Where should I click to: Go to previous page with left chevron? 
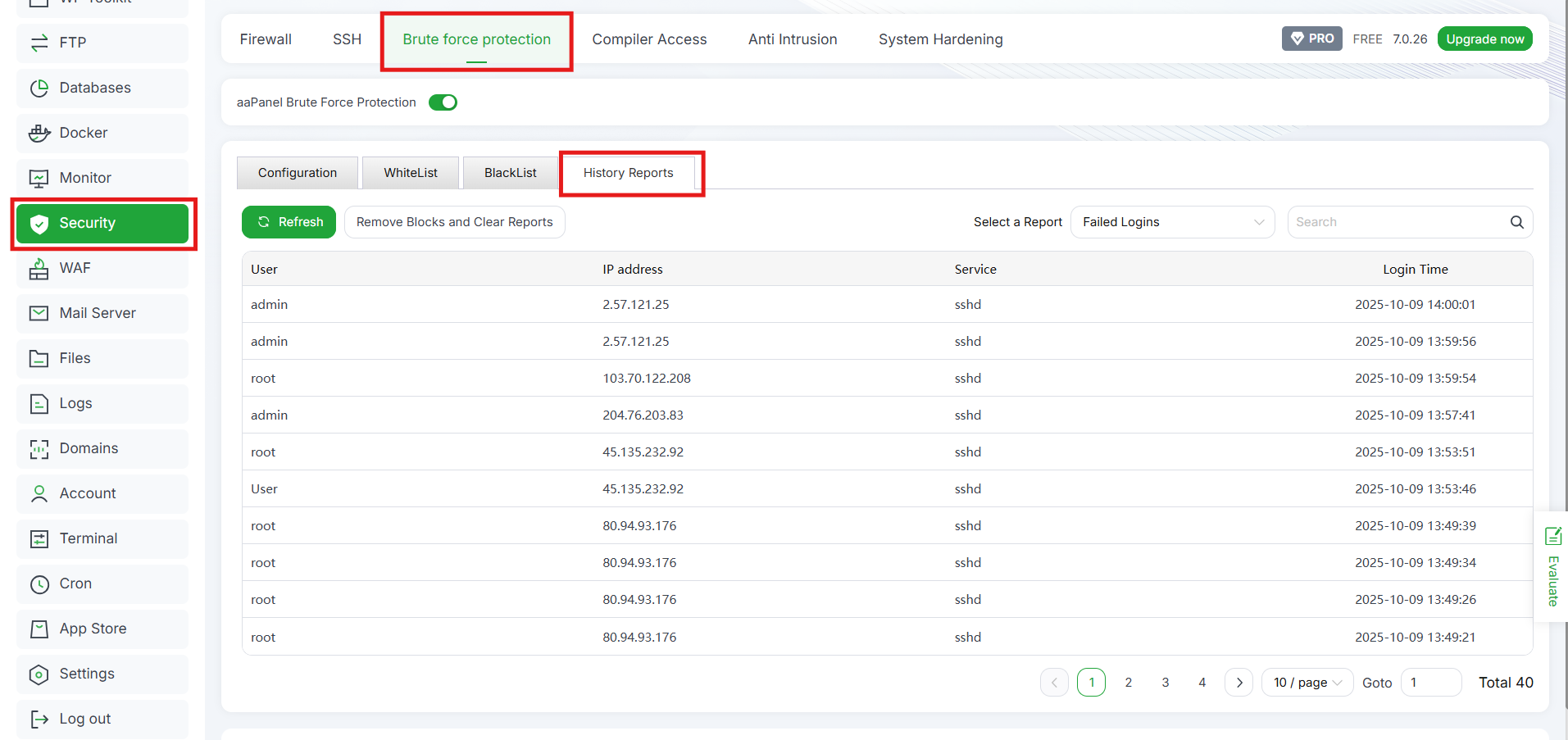click(x=1054, y=683)
